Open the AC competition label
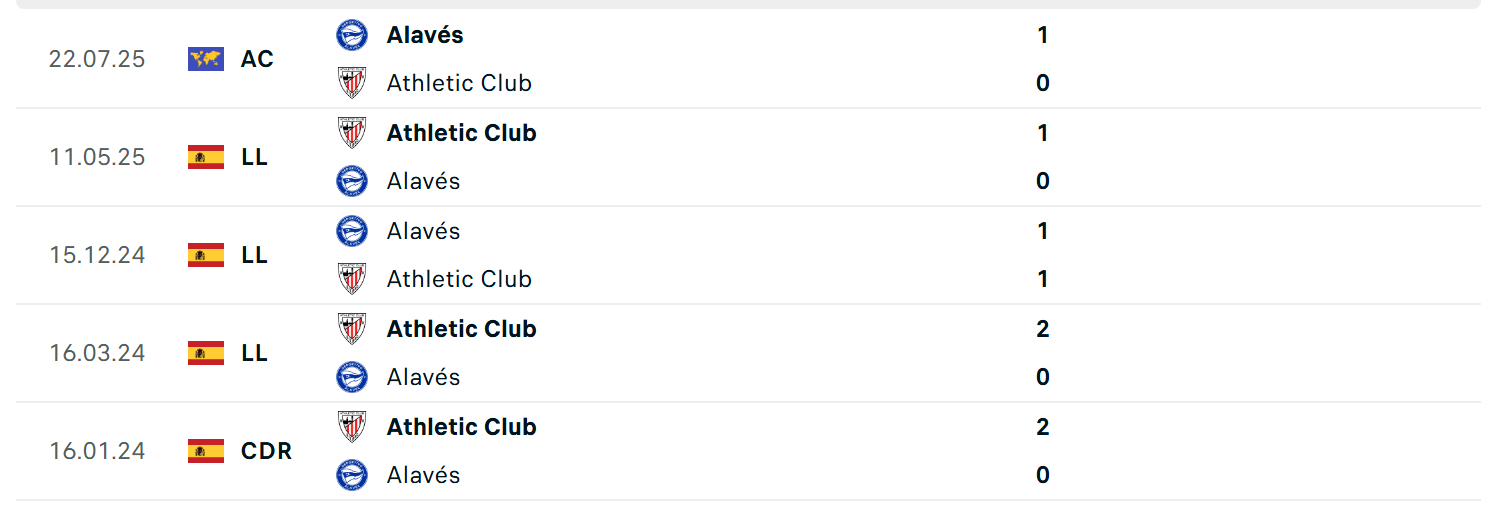Screen dimensions: 1499x510 pyautogui.click(x=257, y=59)
